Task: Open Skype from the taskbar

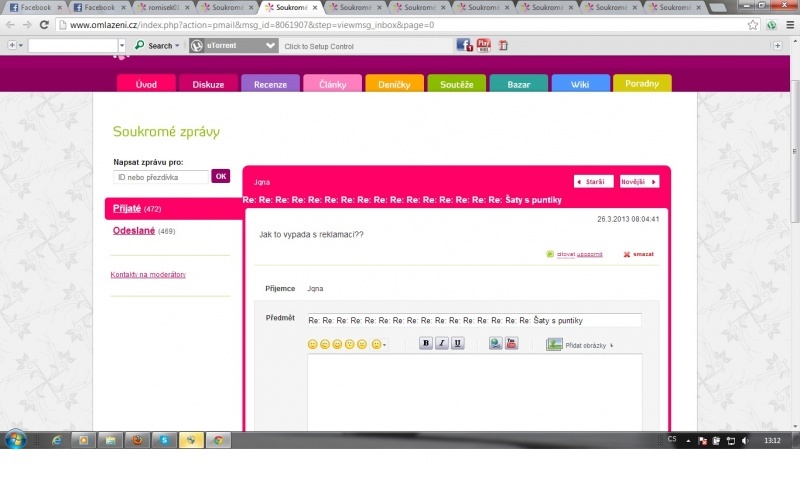Action: tap(163, 440)
